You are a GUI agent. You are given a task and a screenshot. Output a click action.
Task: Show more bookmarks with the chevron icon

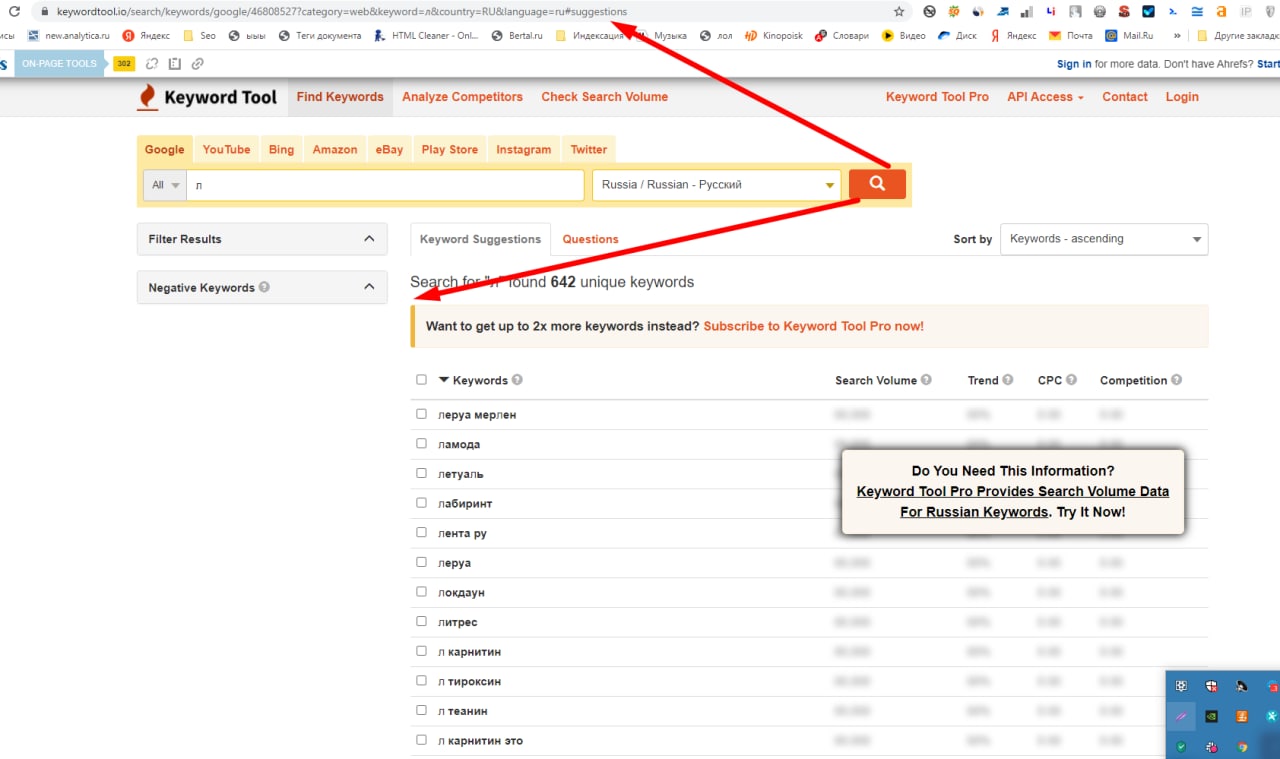point(1177,35)
